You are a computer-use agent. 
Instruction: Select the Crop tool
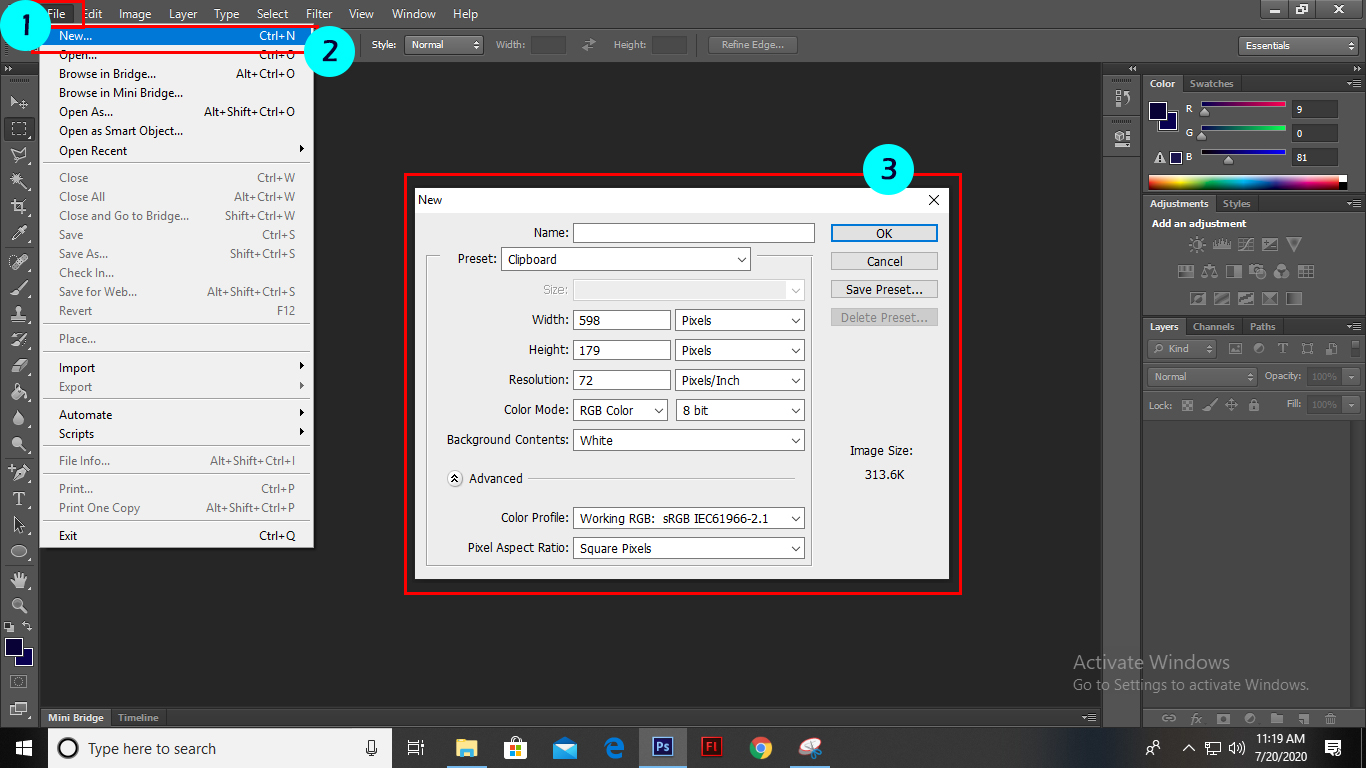tap(19, 207)
